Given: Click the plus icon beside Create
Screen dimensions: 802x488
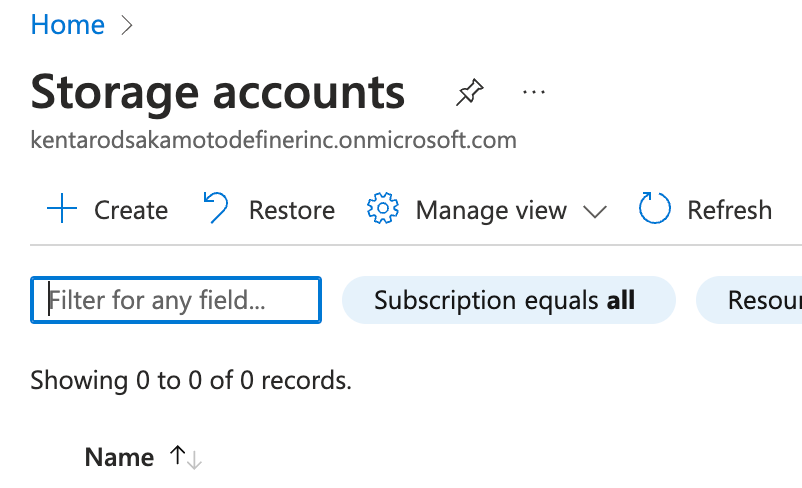Looking at the screenshot, I should pyautogui.click(x=62, y=209).
